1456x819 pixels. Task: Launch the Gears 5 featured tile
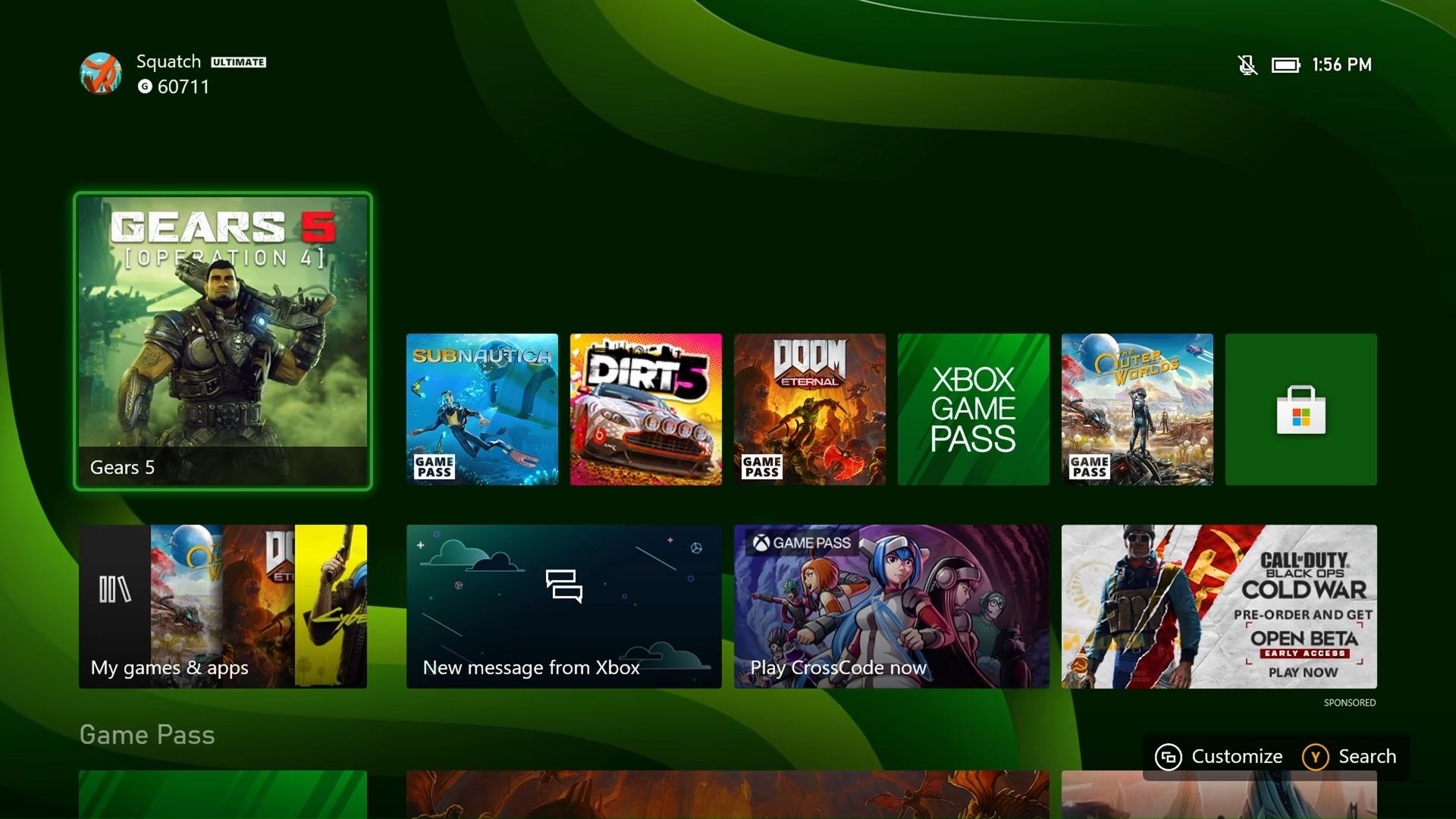pos(223,341)
